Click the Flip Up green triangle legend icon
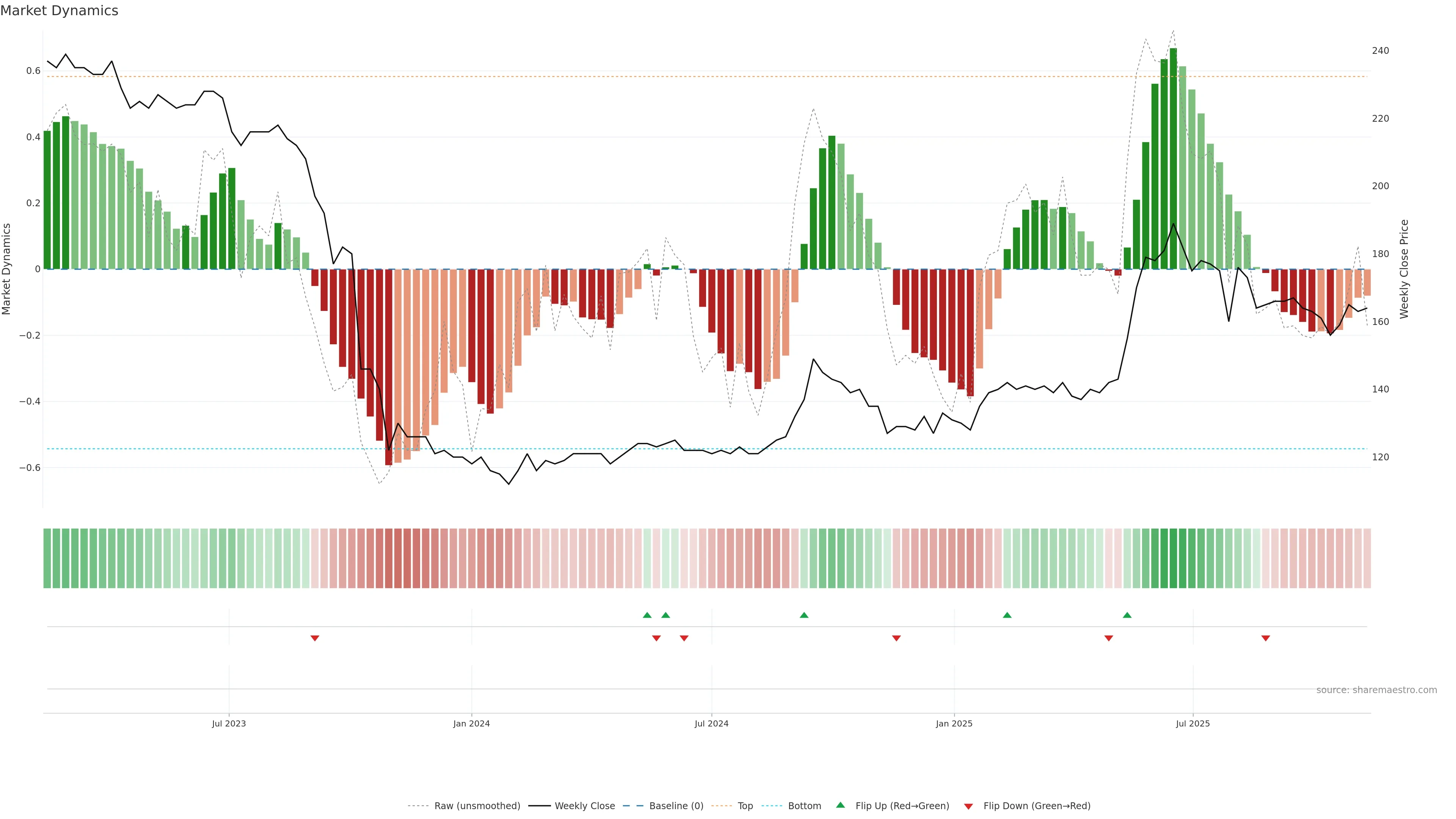1456x819 pixels. (x=841, y=805)
